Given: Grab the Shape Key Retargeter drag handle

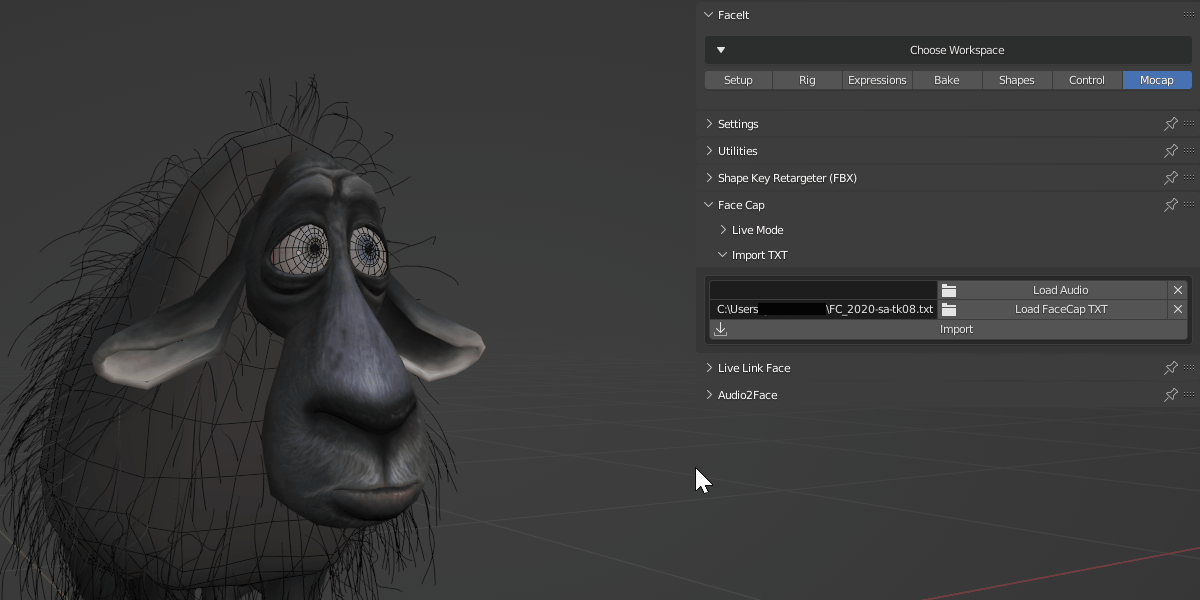Looking at the screenshot, I should 1188,178.
